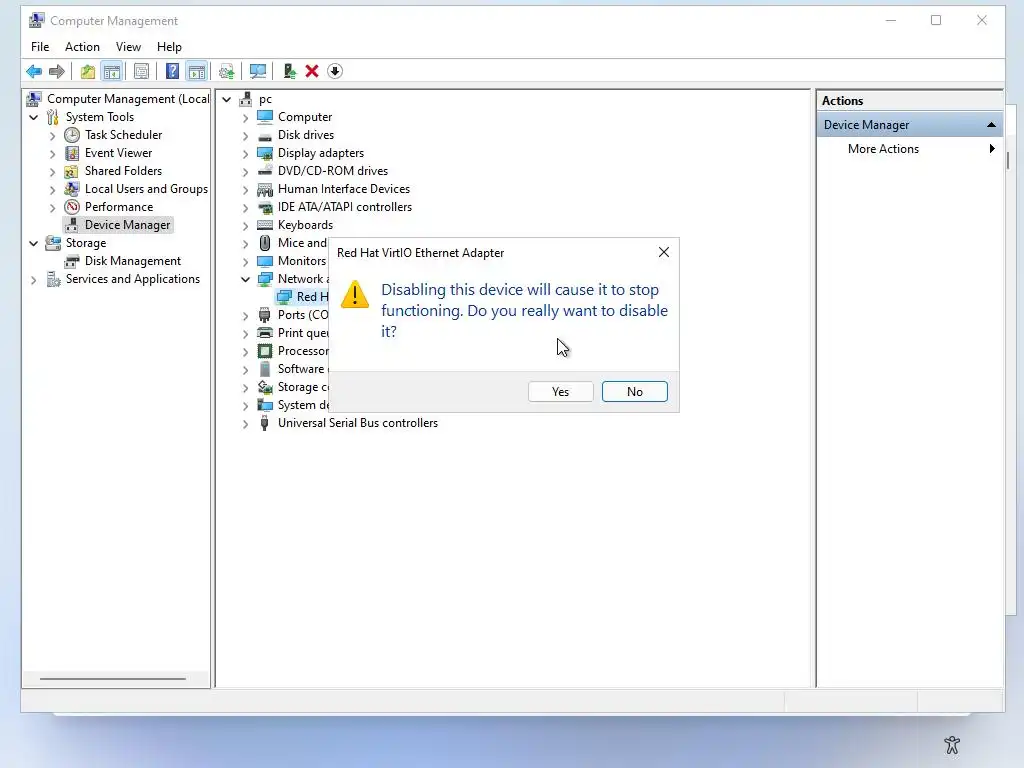Select Shared Folders in tree

123,171
